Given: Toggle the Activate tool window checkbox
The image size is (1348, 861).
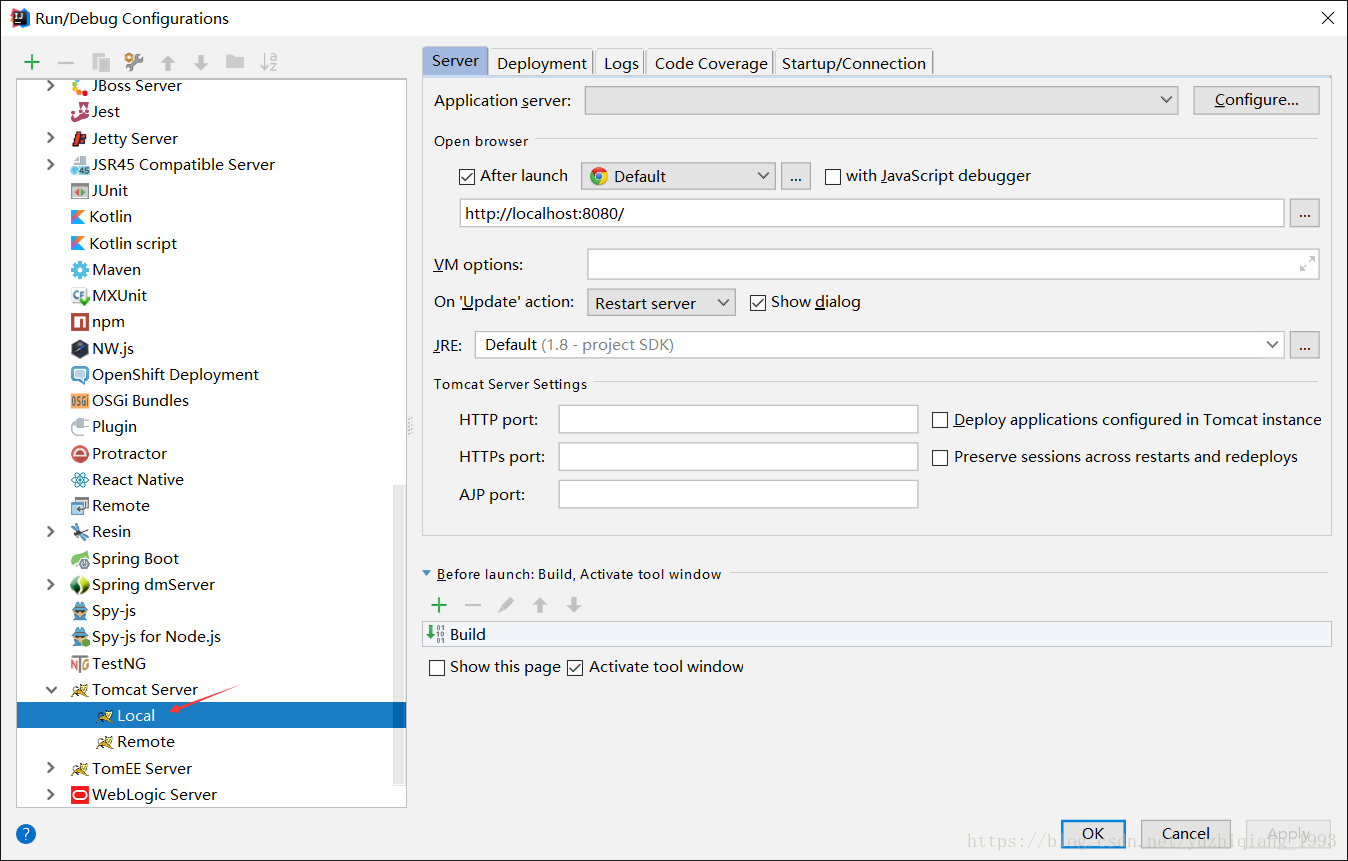Looking at the screenshot, I should point(575,668).
